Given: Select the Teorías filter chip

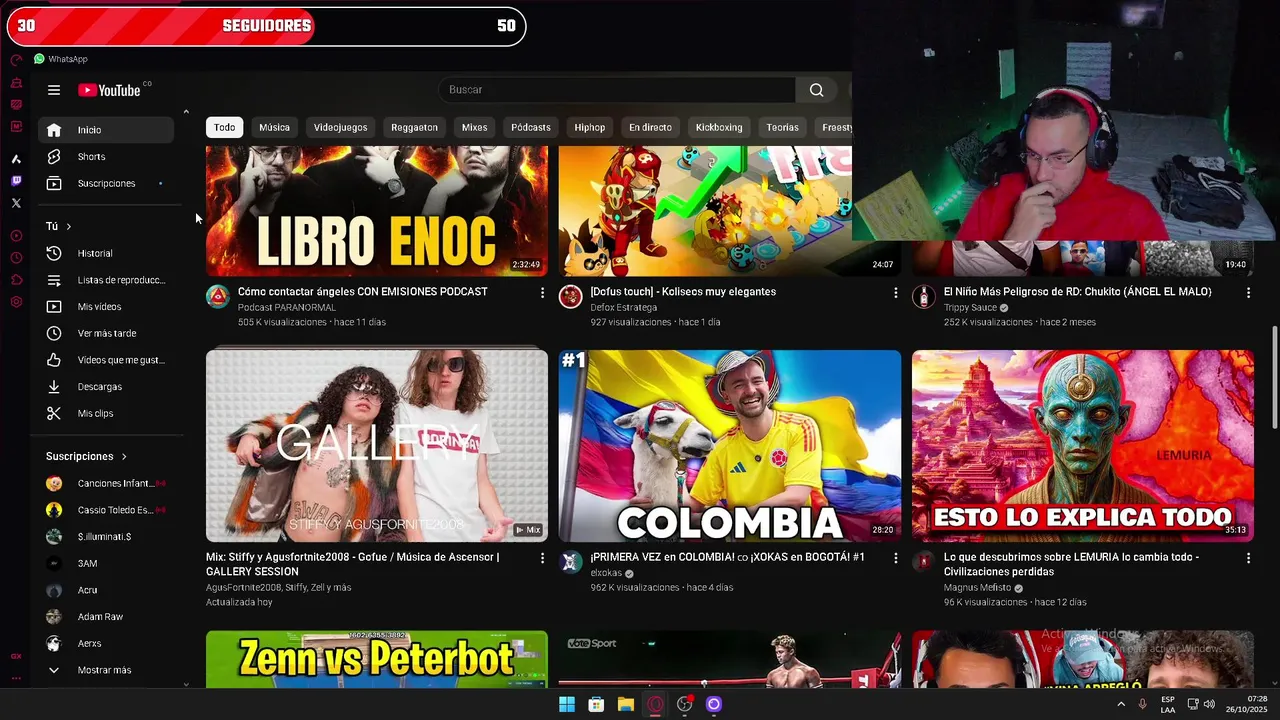Looking at the screenshot, I should 782,127.
